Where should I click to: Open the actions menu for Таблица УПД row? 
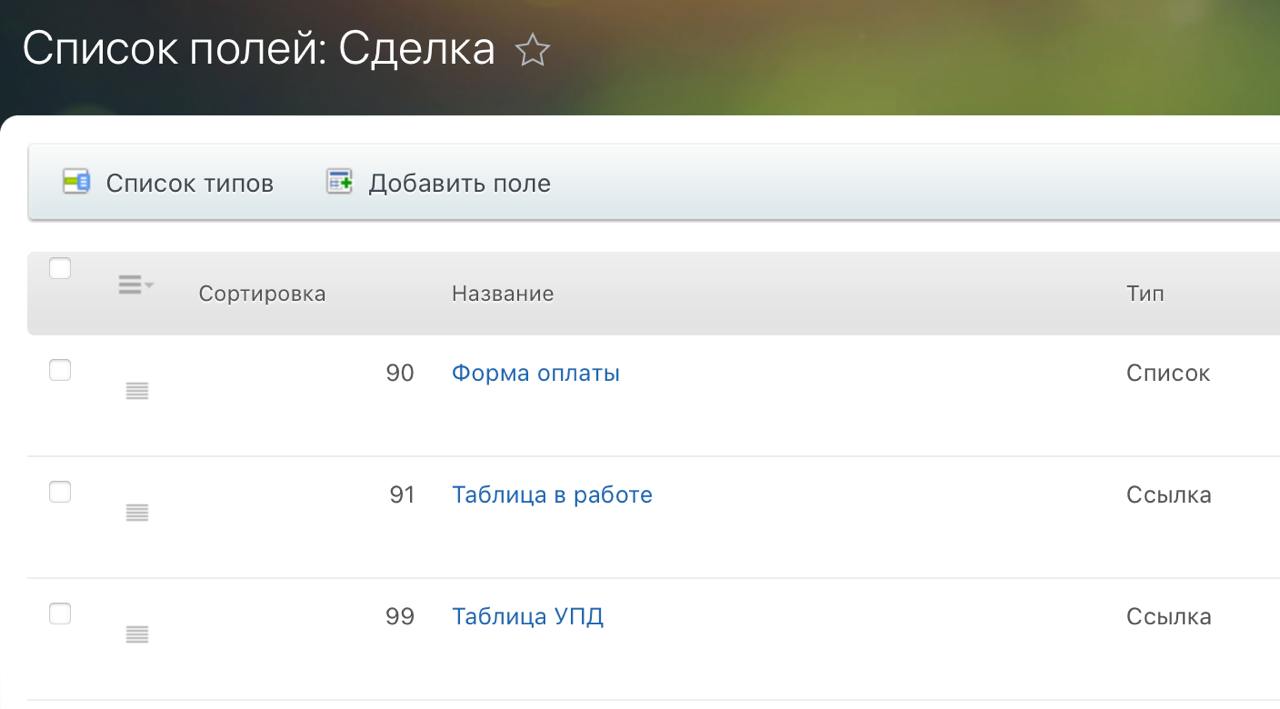point(137,634)
